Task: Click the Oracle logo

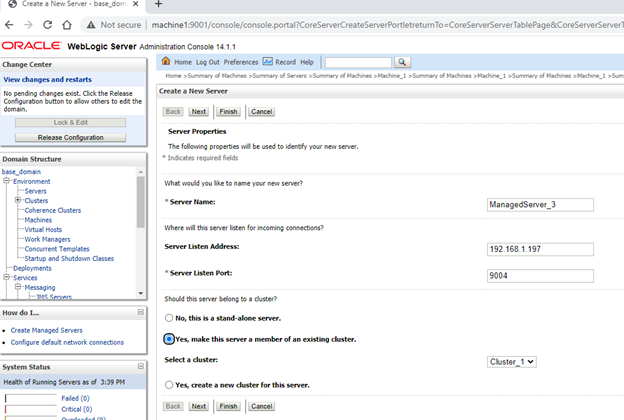Action: pos(32,45)
